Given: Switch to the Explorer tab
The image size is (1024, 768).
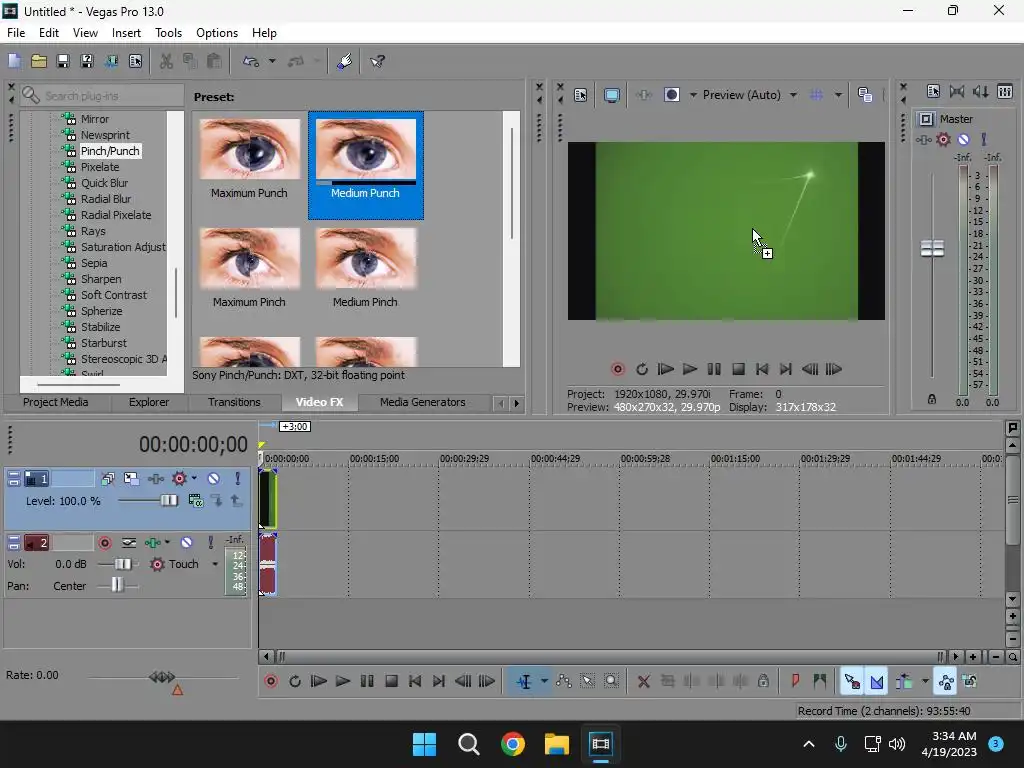Looking at the screenshot, I should click(x=149, y=402).
